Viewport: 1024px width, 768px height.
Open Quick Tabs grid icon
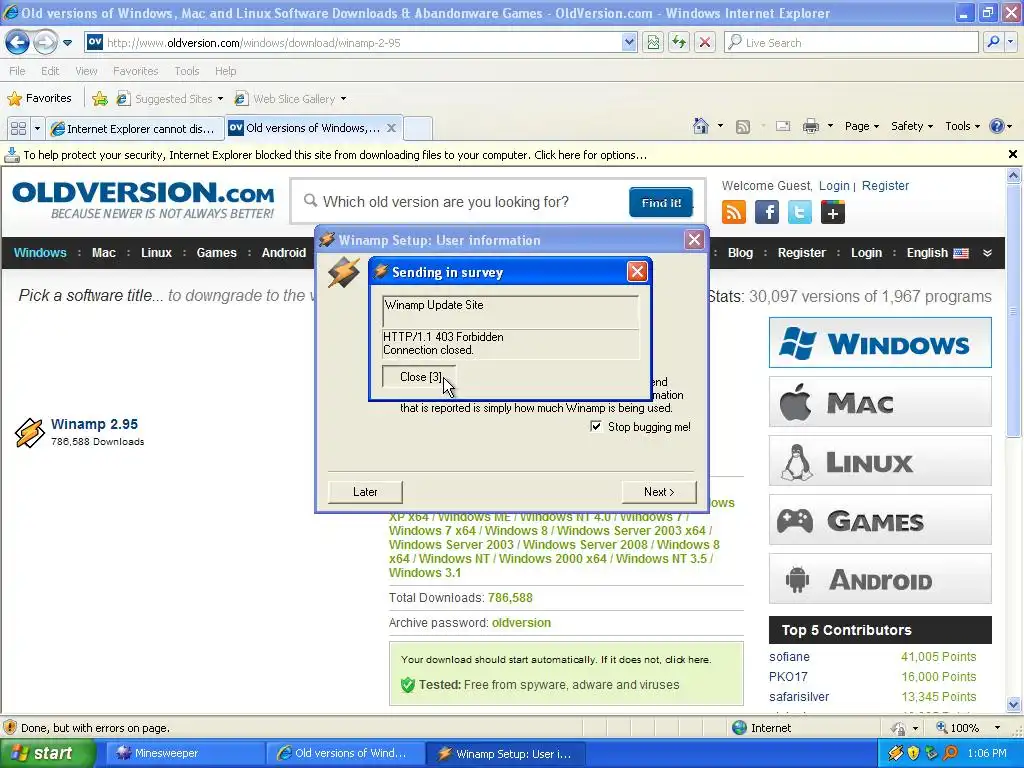click(x=18, y=128)
